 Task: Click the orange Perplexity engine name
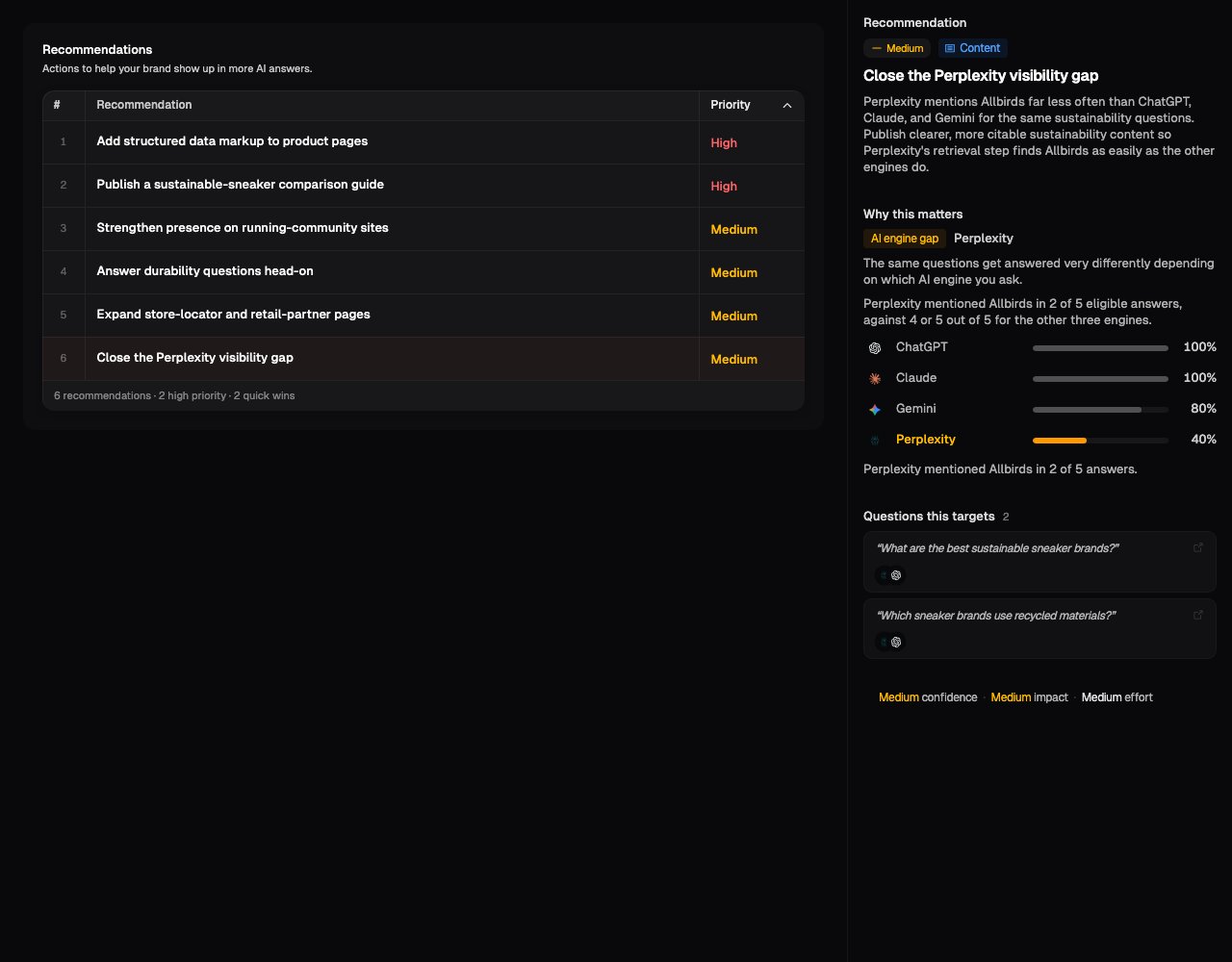(925, 440)
